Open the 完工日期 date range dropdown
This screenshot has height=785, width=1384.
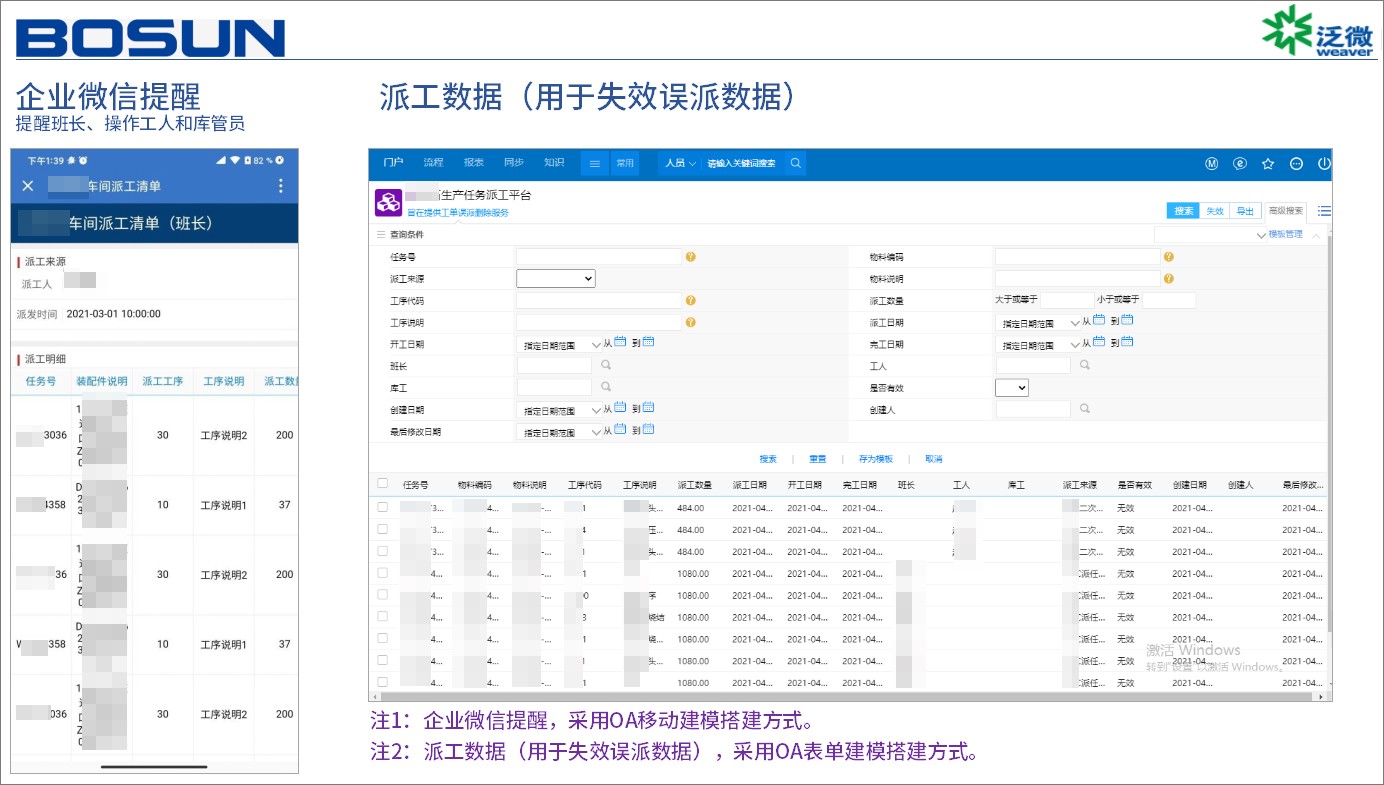click(x=1040, y=344)
